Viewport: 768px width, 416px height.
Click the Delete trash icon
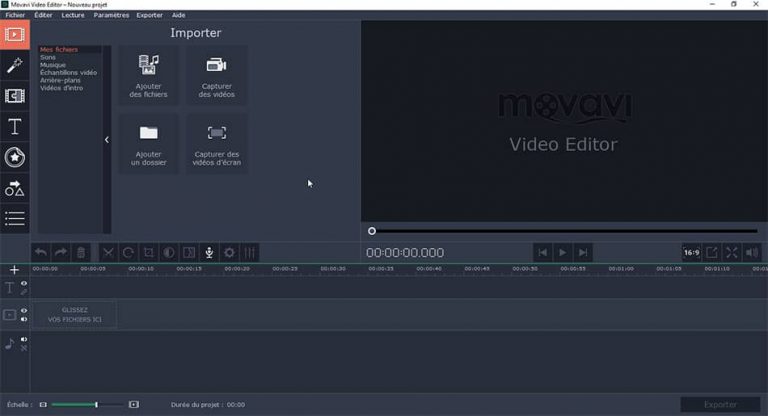click(x=81, y=253)
